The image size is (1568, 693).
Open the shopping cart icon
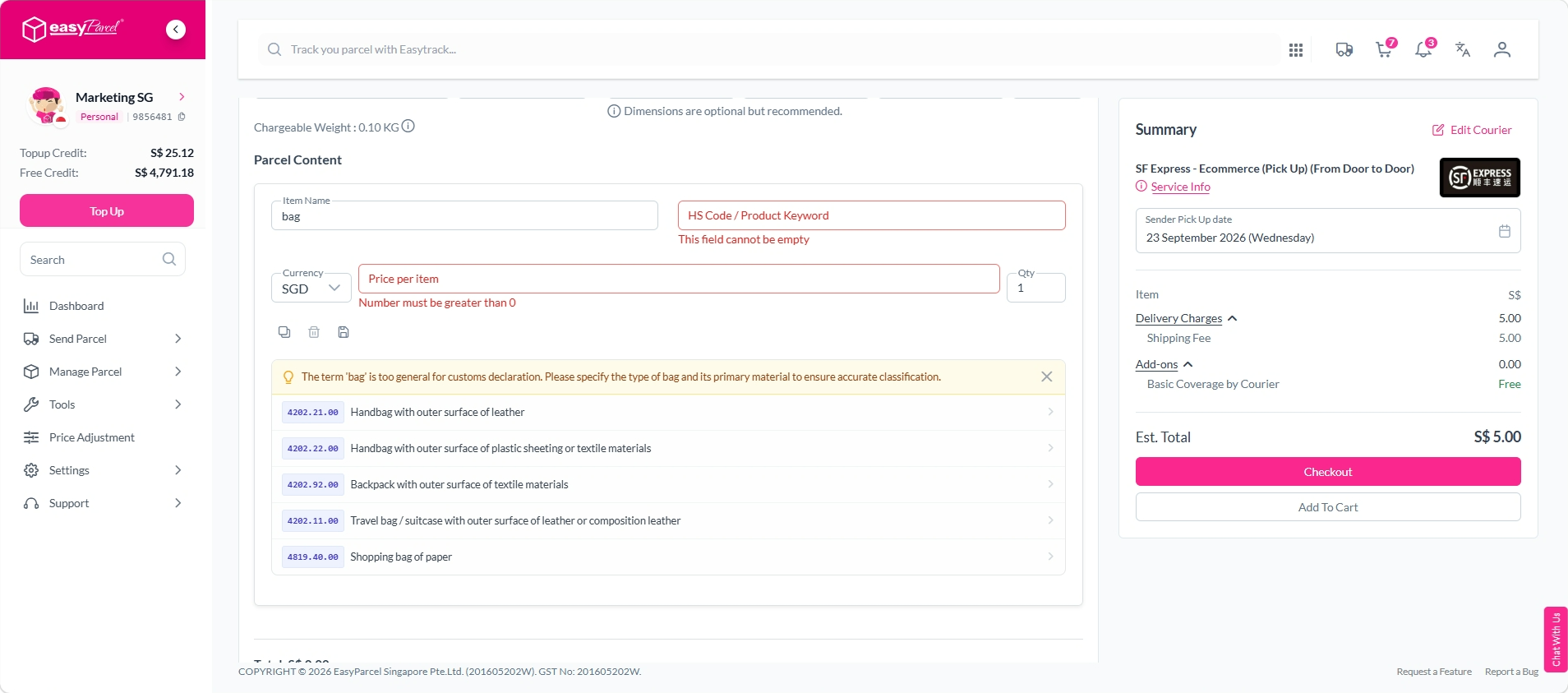[1385, 49]
